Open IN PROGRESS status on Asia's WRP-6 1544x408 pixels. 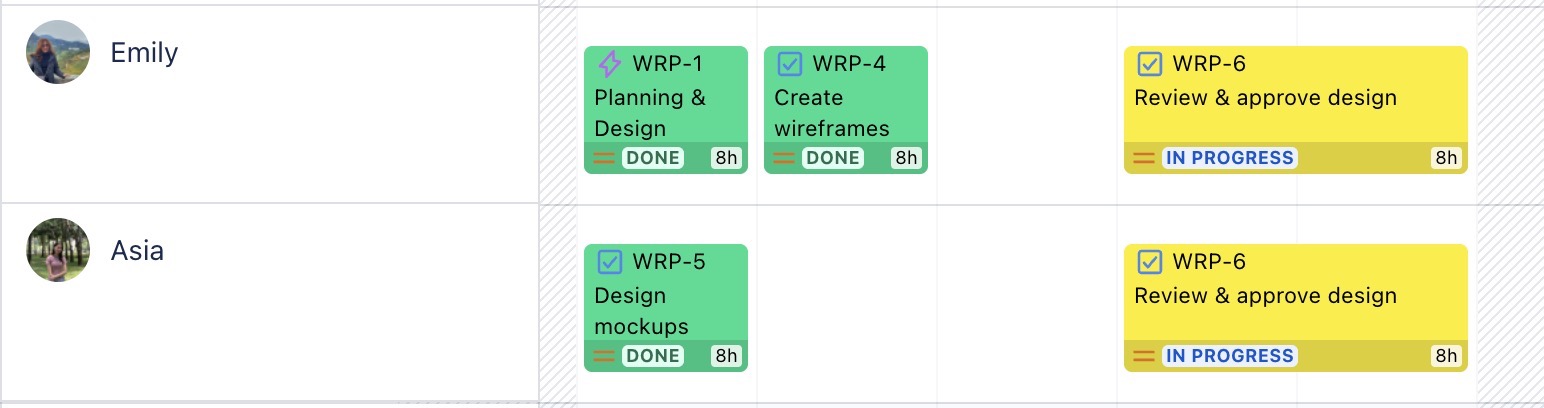pos(1229,356)
